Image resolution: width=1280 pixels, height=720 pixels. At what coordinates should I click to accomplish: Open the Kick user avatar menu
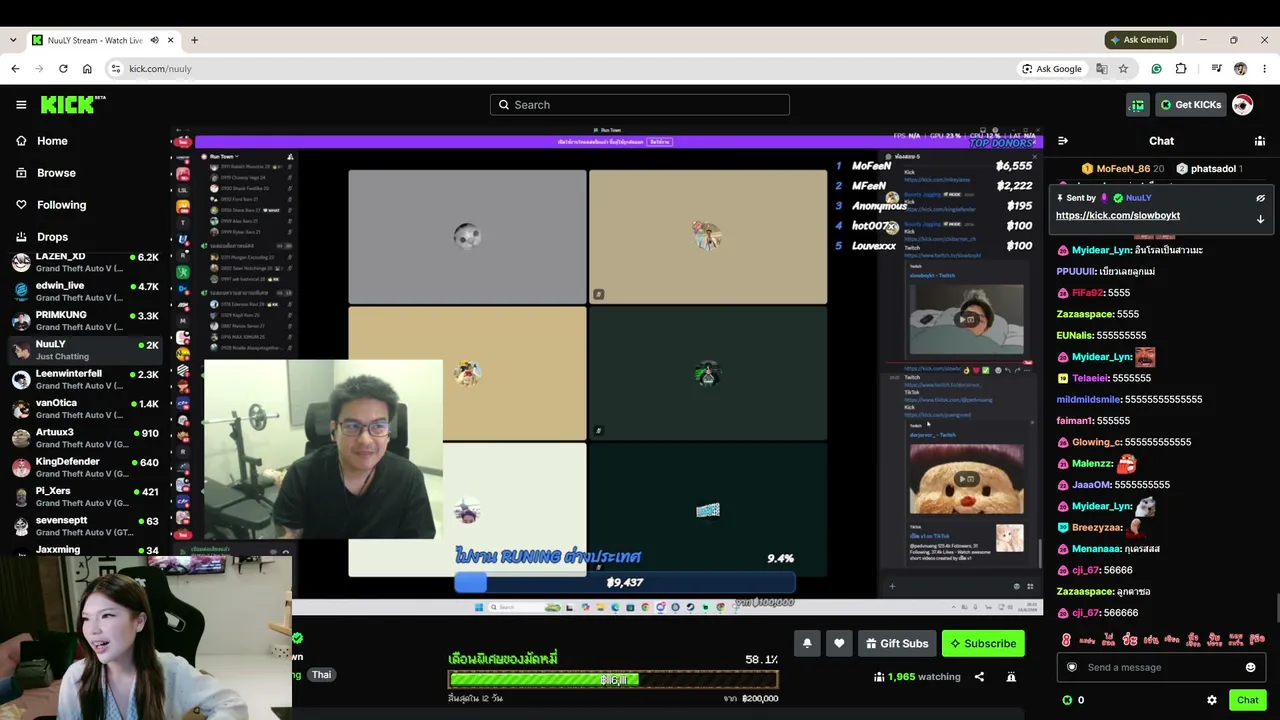[x=1242, y=105]
